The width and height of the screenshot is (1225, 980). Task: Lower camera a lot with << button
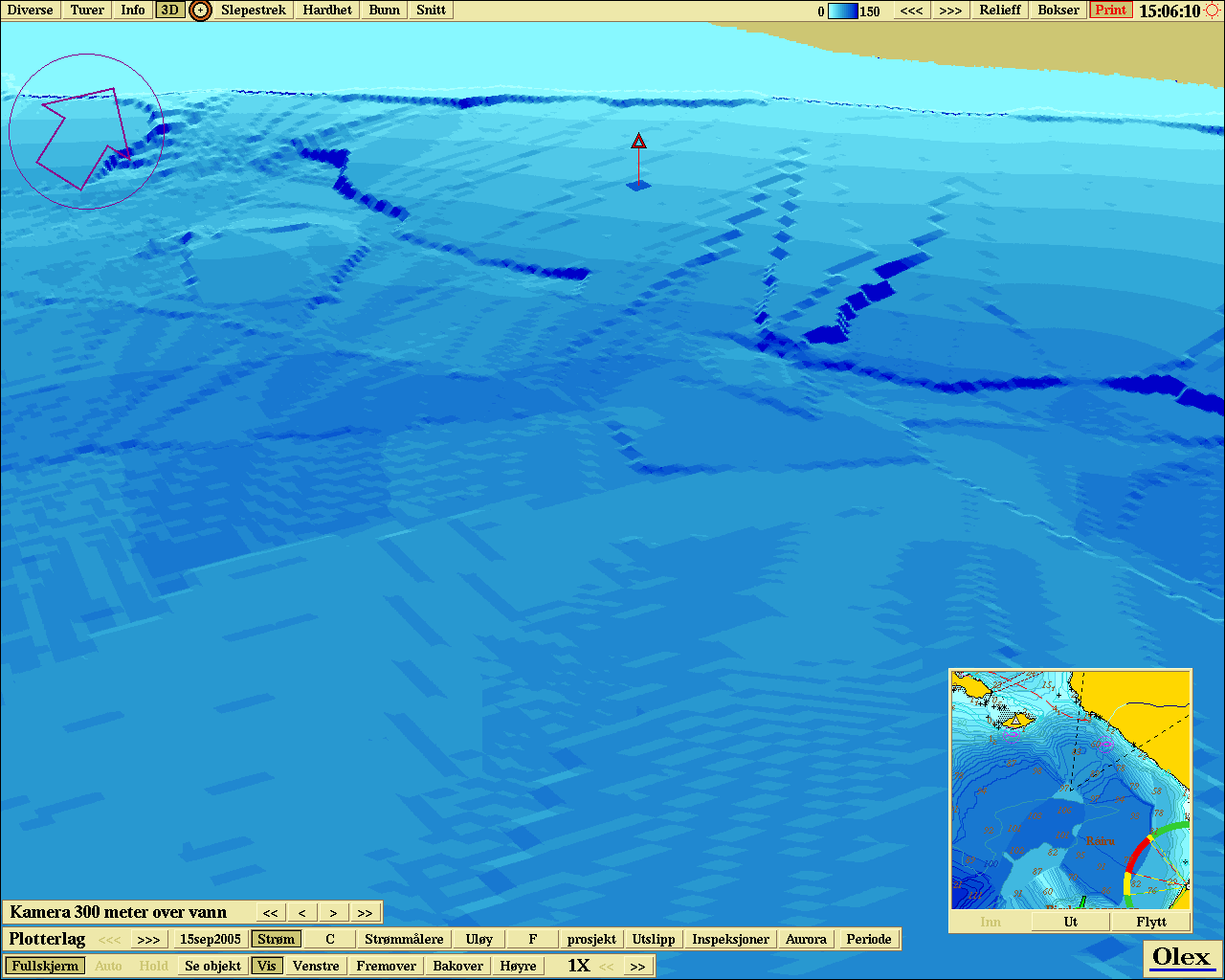(x=271, y=912)
